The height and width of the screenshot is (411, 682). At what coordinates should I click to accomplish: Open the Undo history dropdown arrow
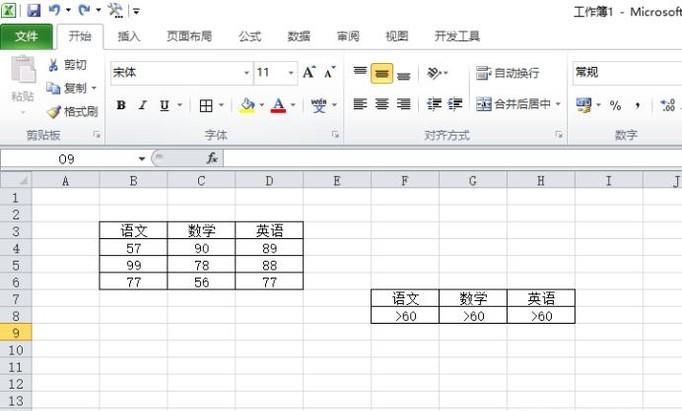tap(68, 10)
